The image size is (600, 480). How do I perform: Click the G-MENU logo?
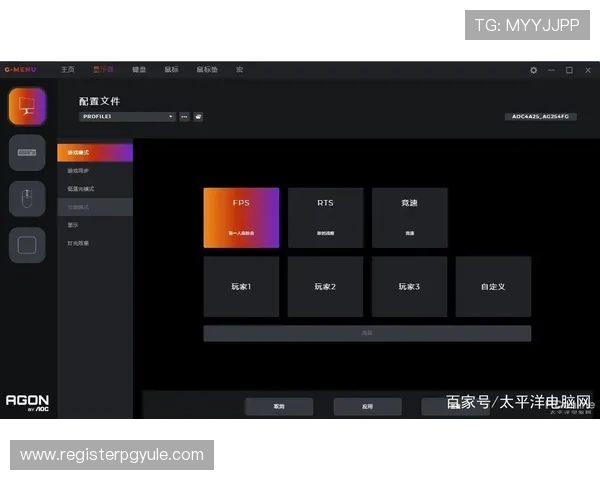[21, 70]
